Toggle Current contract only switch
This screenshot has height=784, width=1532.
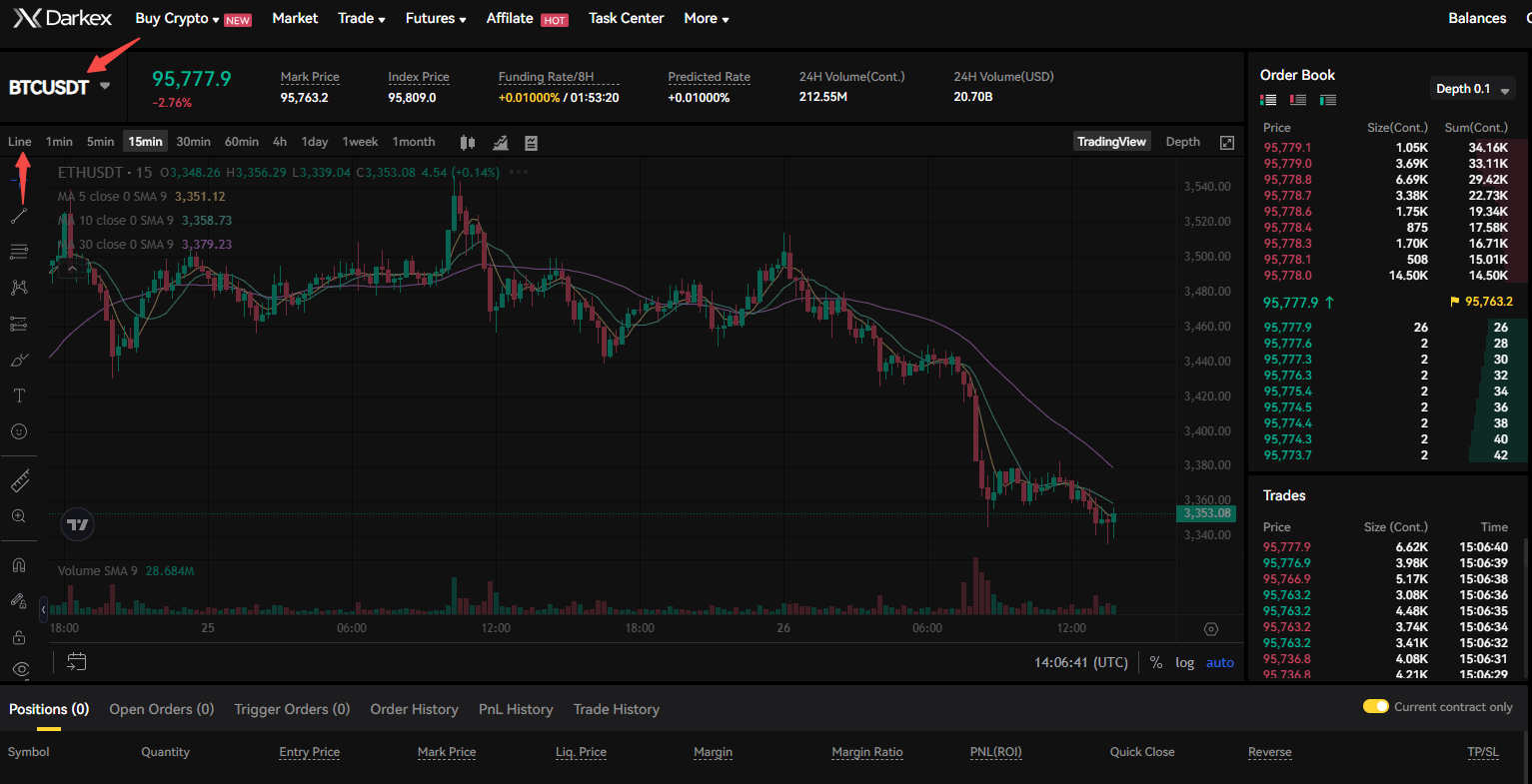click(x=1376, y=706)
